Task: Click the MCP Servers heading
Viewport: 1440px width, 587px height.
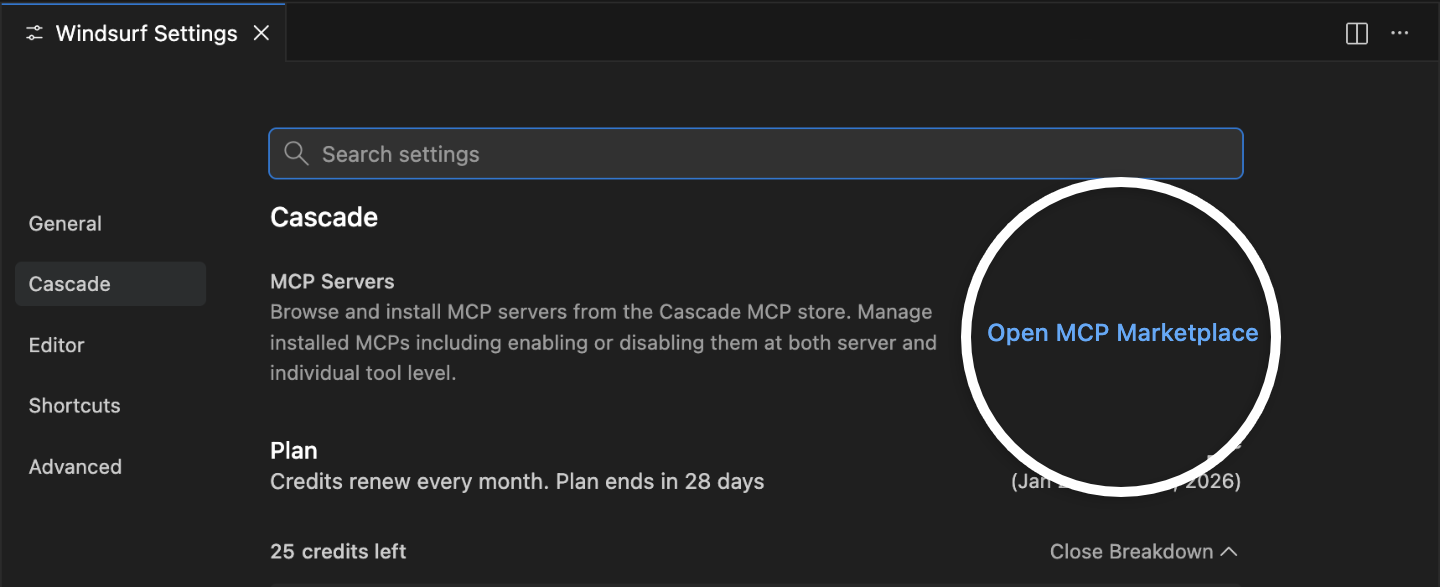Action: pos(332,281)
